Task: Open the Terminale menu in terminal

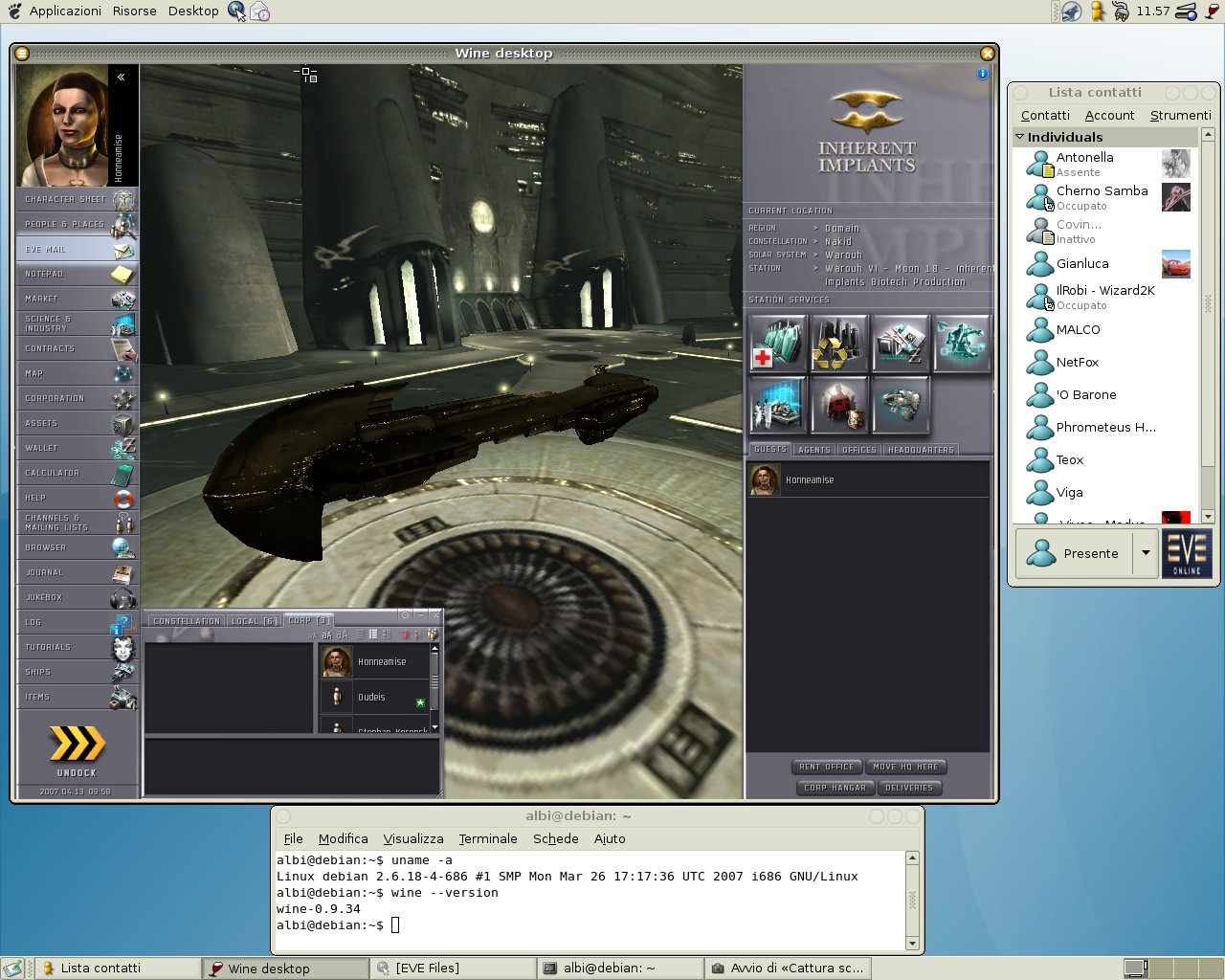Action: [x=488, y=838]
